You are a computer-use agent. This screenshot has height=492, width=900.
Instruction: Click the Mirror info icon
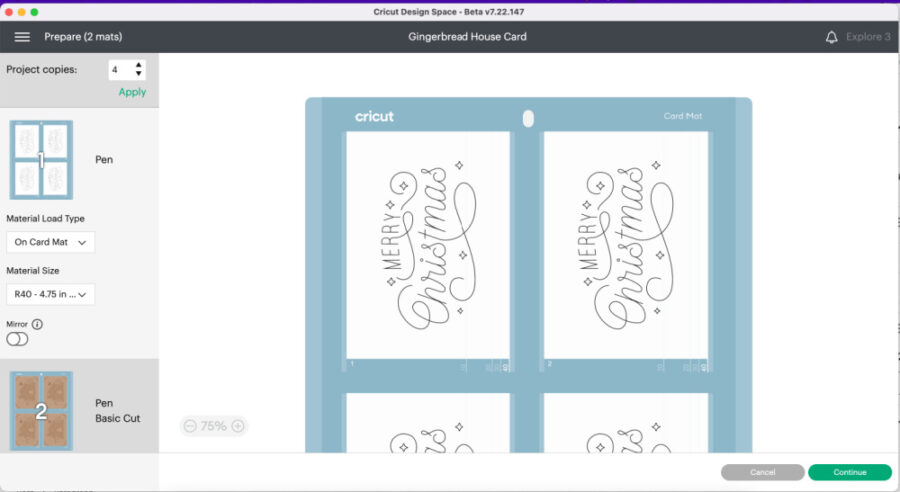(37, 324)
